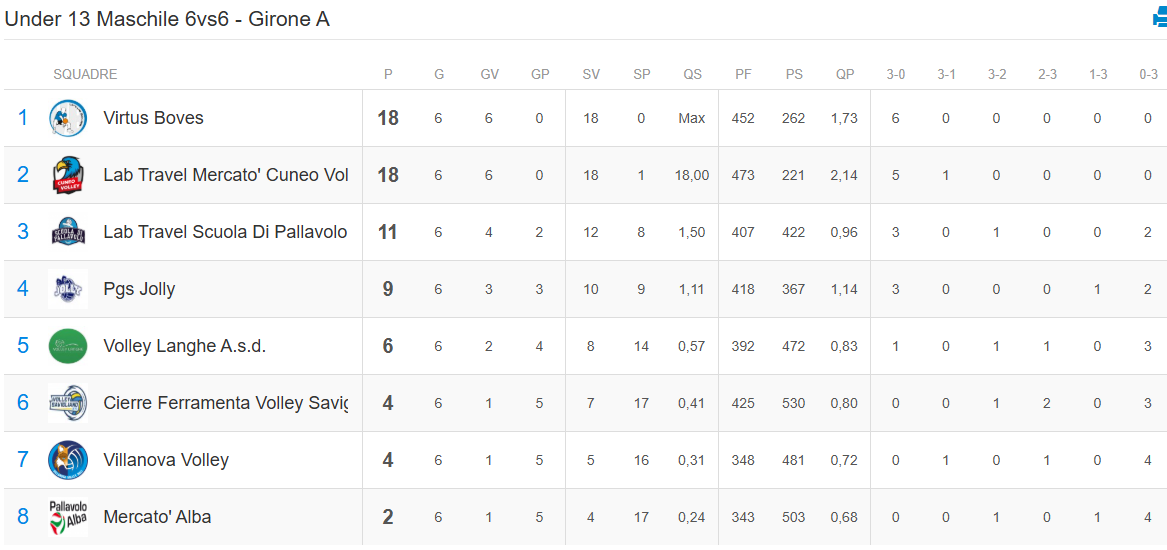Click the print icon at top right

[1159, 18]
